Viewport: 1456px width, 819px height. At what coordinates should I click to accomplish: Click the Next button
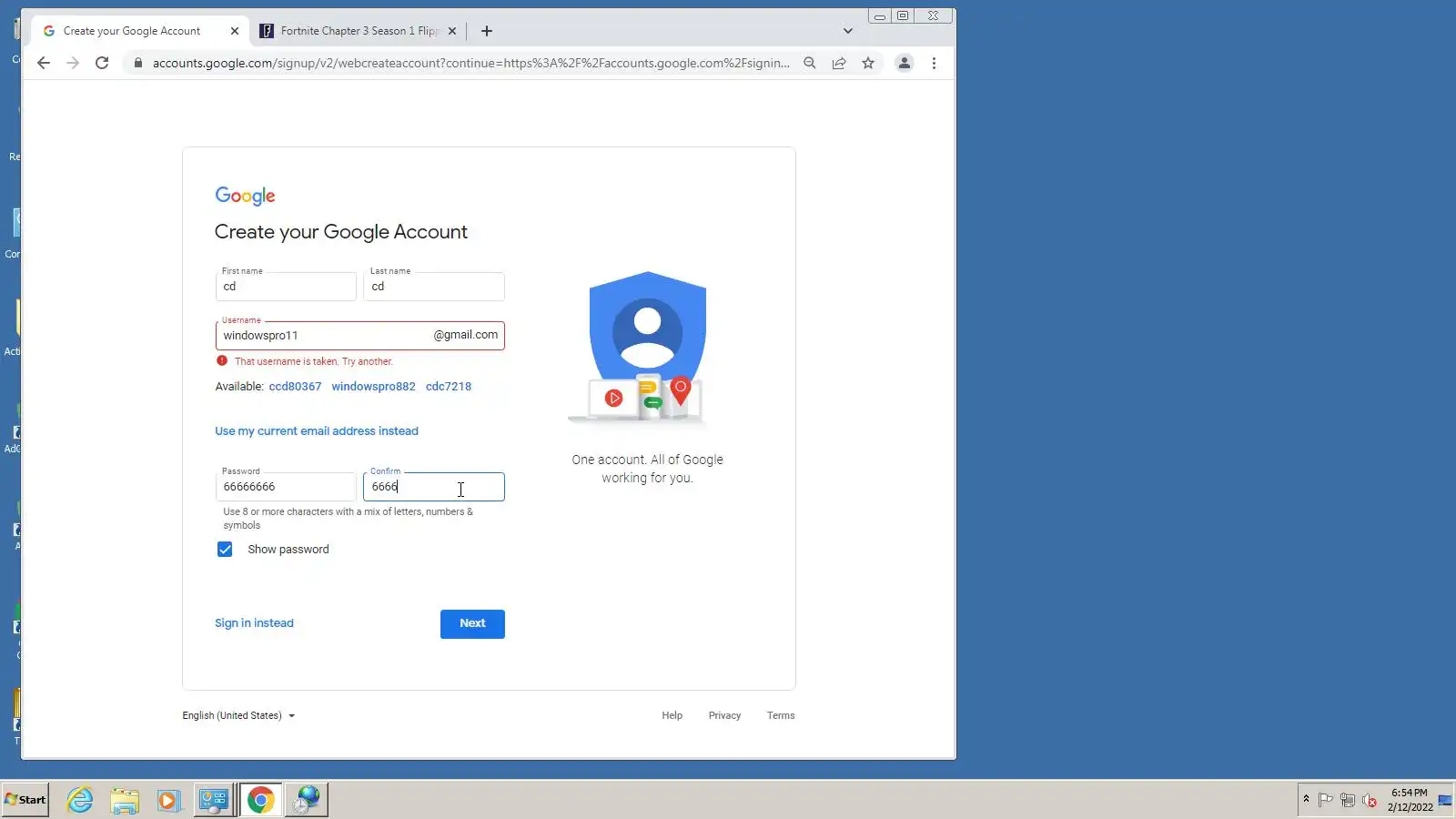[472, 623]
